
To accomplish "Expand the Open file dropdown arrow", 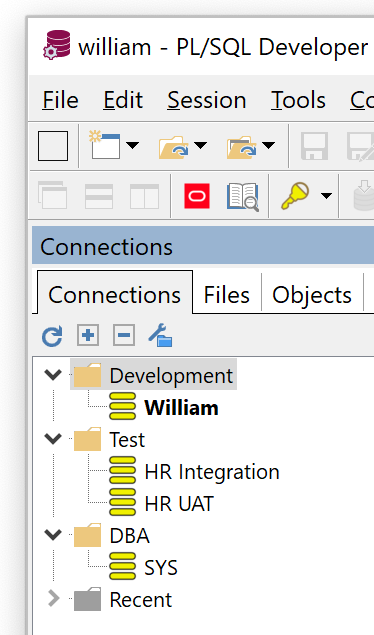I will 200,145.
